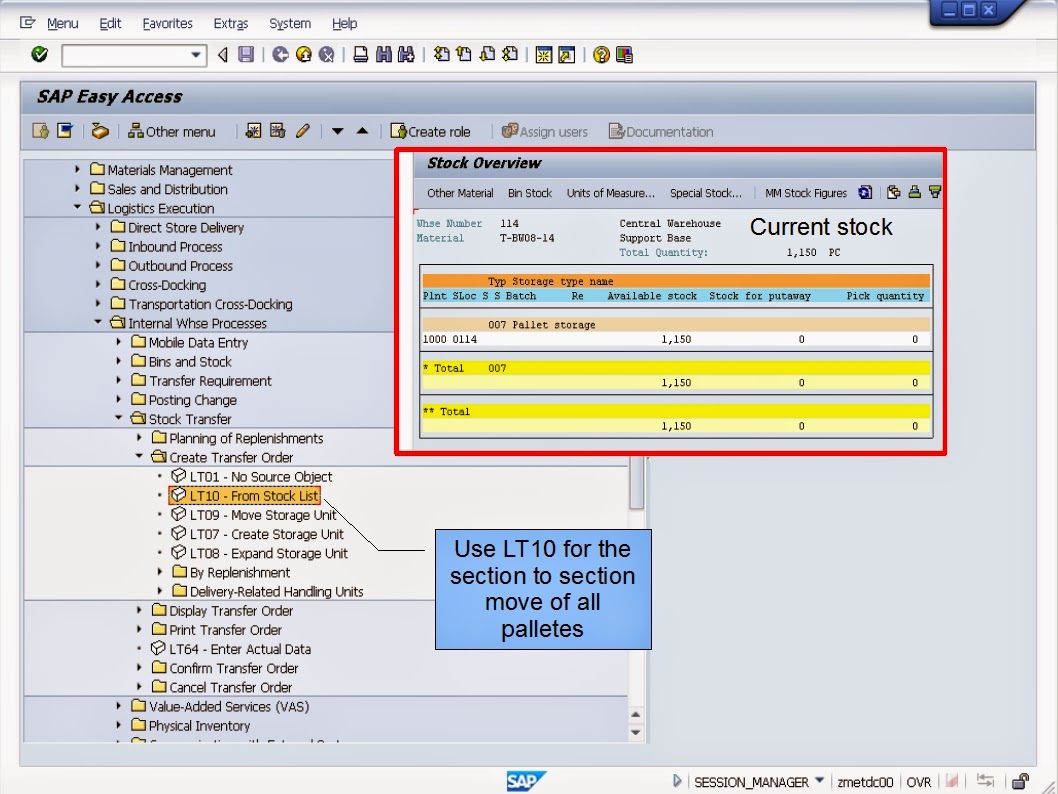Click the Assign users button
The image size is (1058, 794).
click(x=545, y=132)
